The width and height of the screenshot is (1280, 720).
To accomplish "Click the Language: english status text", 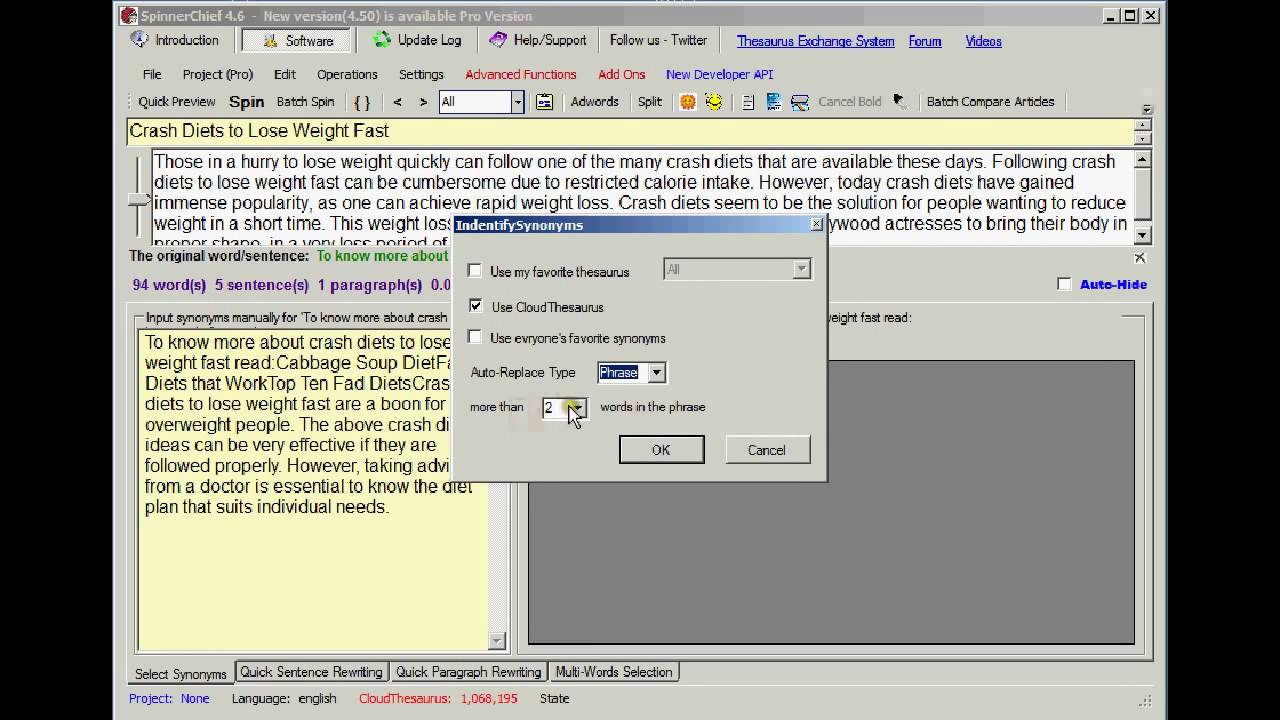I will [x=284, y=698].
